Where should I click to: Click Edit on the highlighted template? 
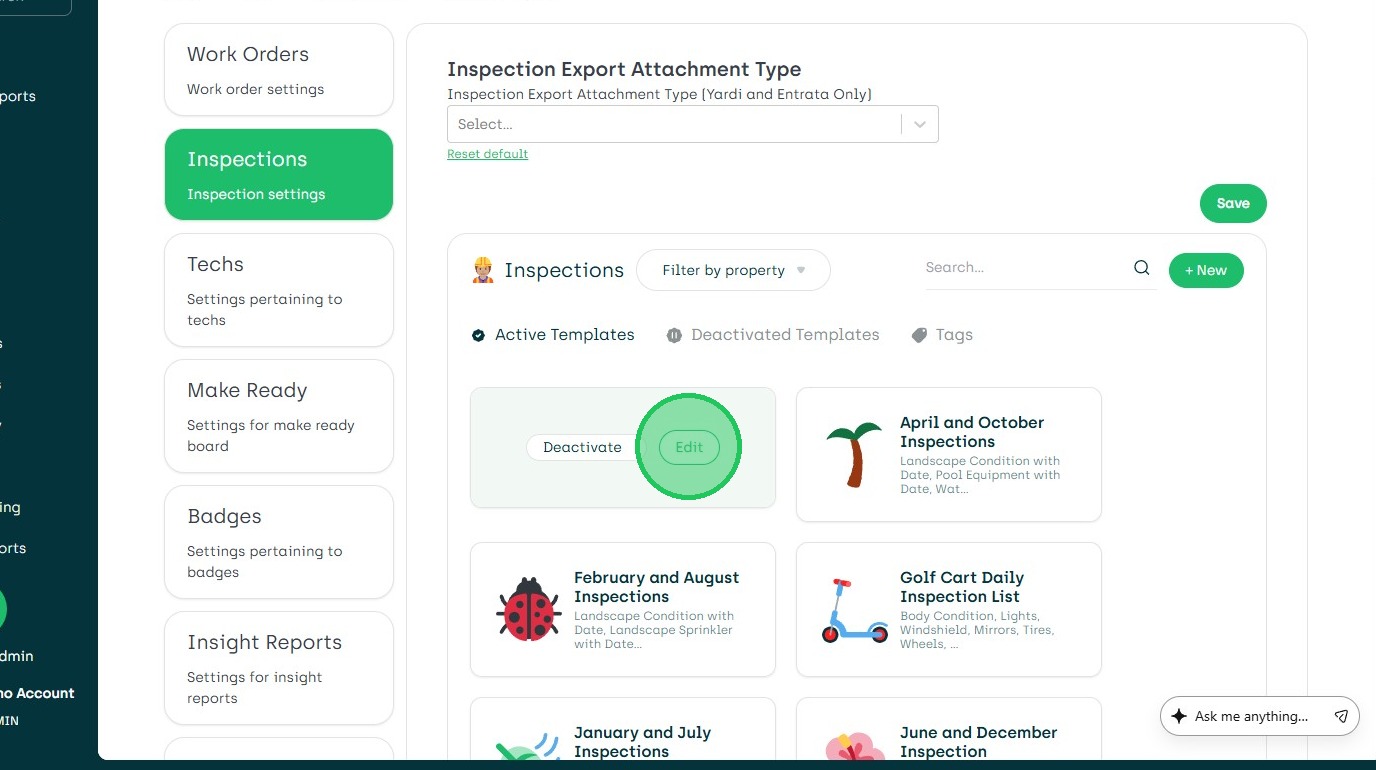click(x=689, y=447)
